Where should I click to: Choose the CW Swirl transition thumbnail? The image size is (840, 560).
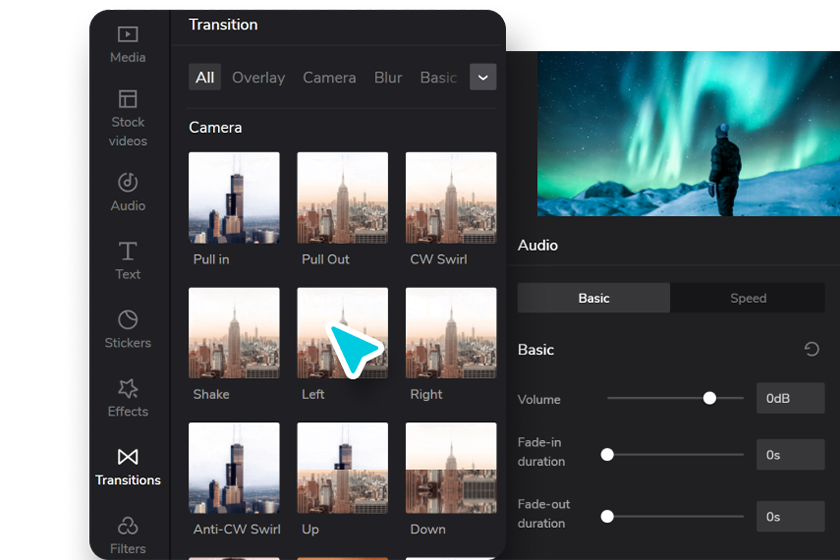(451, 198)
